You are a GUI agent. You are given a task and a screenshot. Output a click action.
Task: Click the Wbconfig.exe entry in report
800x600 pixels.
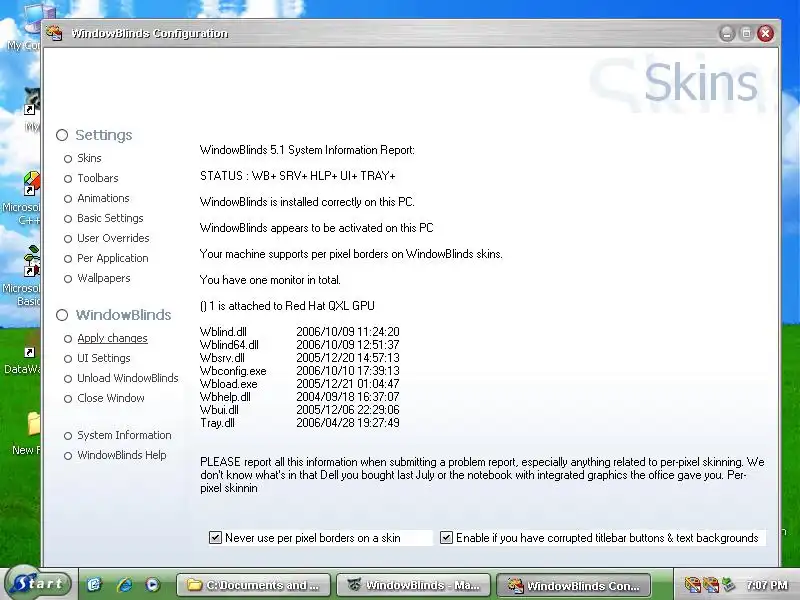point(233,371)
